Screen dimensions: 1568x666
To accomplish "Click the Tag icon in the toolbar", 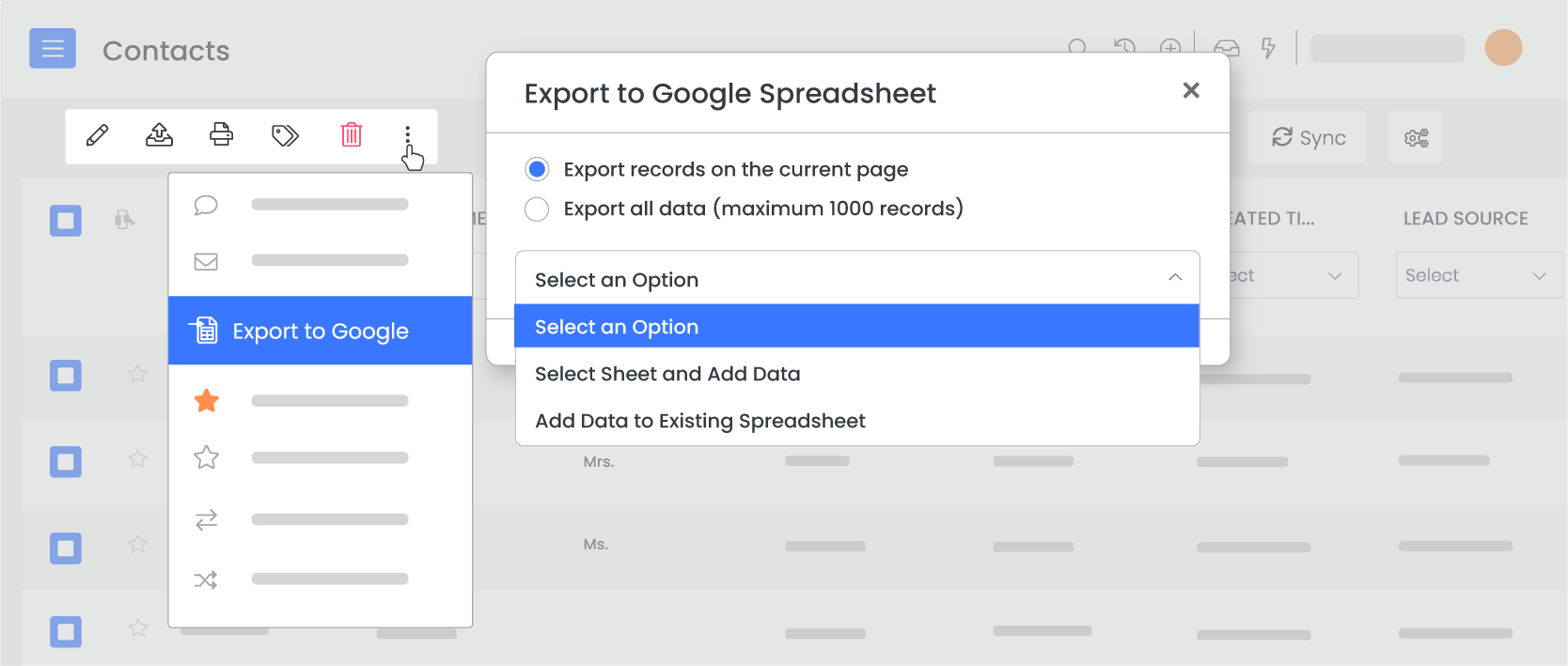I will click(285, 136).
